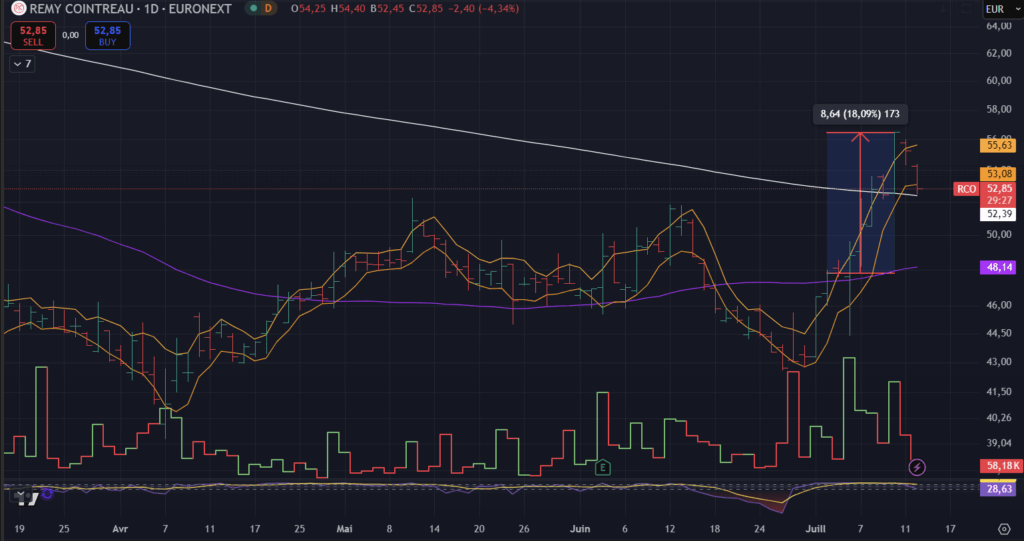The height and width of the screenshot is (541, 1024).
Task: Click the orange D data mode badge
Action: coord(270,9)
